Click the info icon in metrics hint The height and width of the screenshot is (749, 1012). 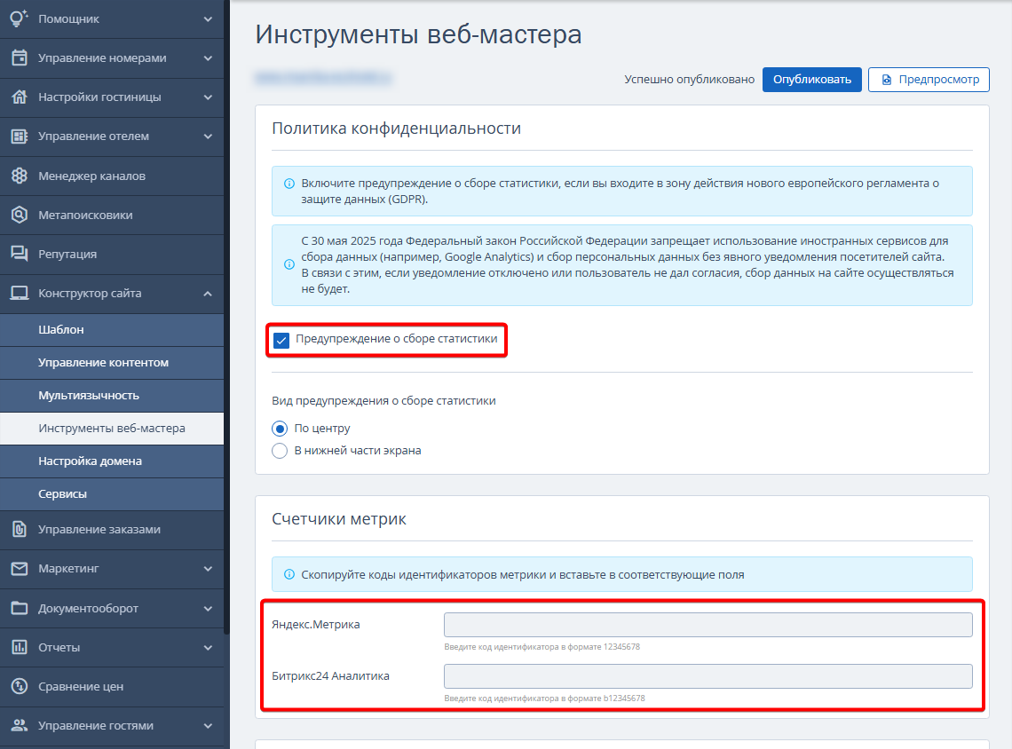pos(289,574)
